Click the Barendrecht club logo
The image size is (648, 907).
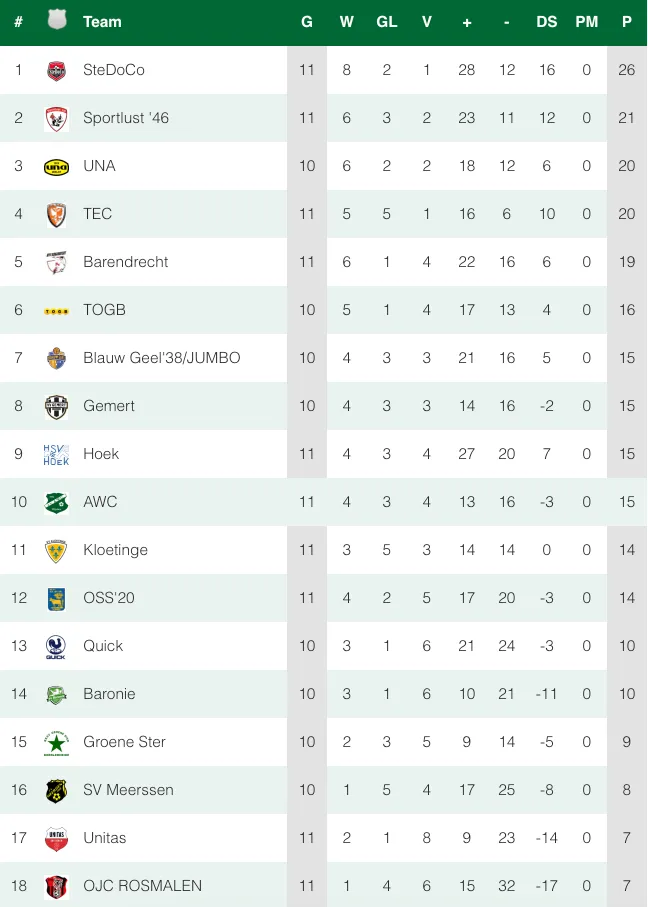pyautogui.click(x=57, y=262)
